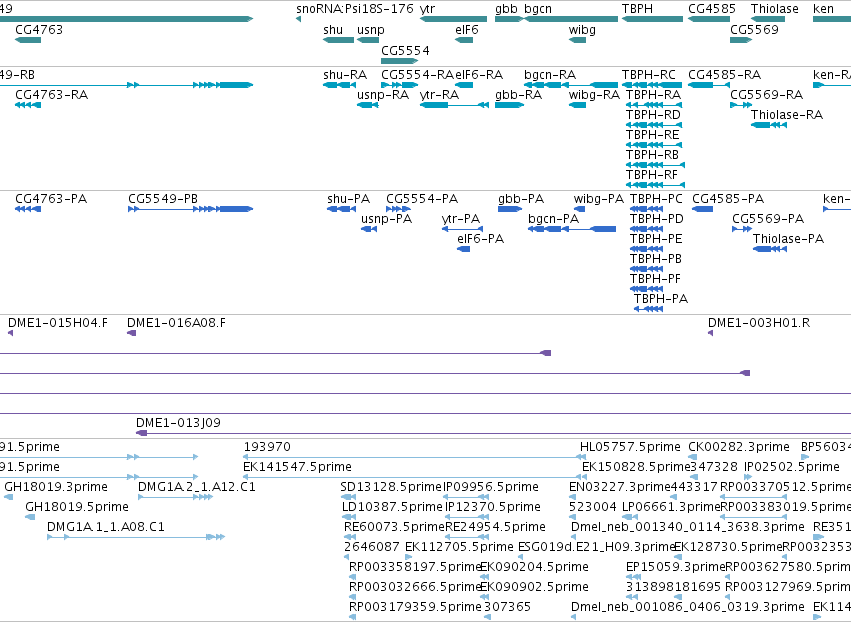The width and height of the screenshot is (851, 622).
Task: Click the shu gene label
Action: [x=333, y=29]
